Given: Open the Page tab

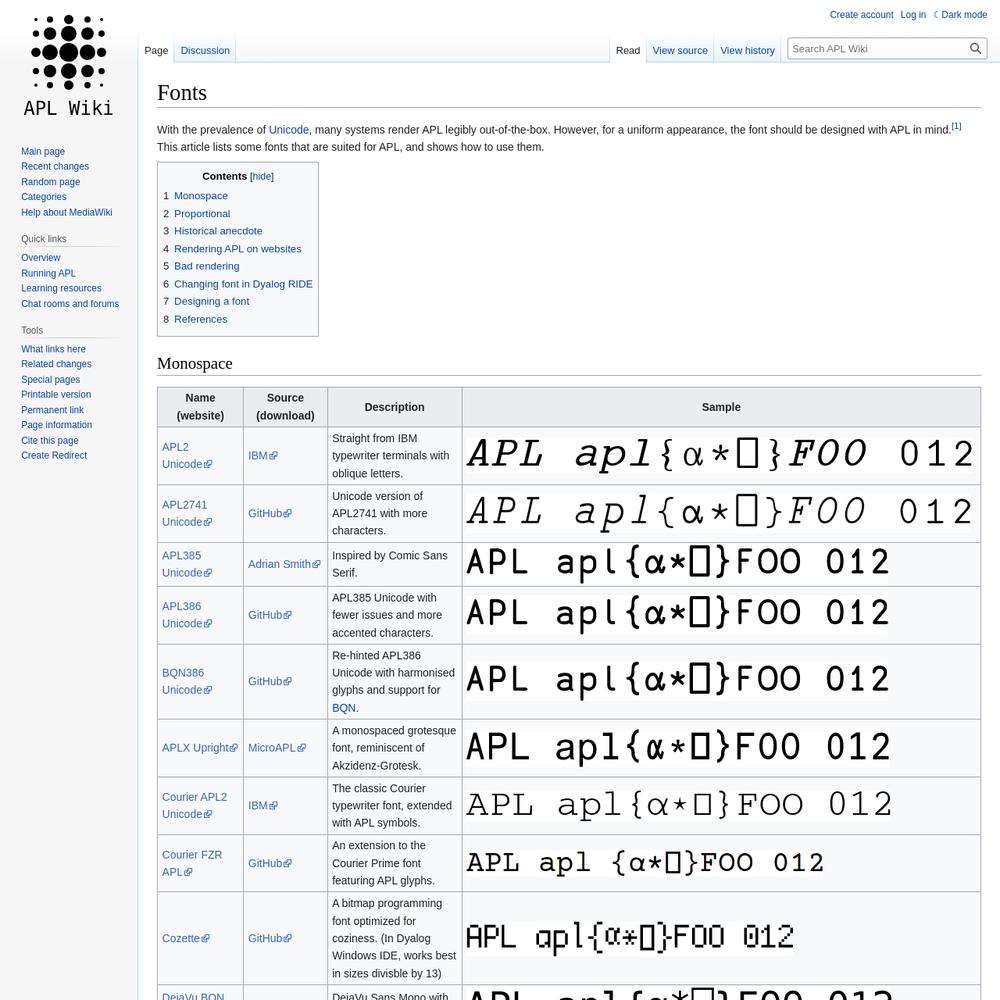Looking at the screenshot, I should (156, 50).
